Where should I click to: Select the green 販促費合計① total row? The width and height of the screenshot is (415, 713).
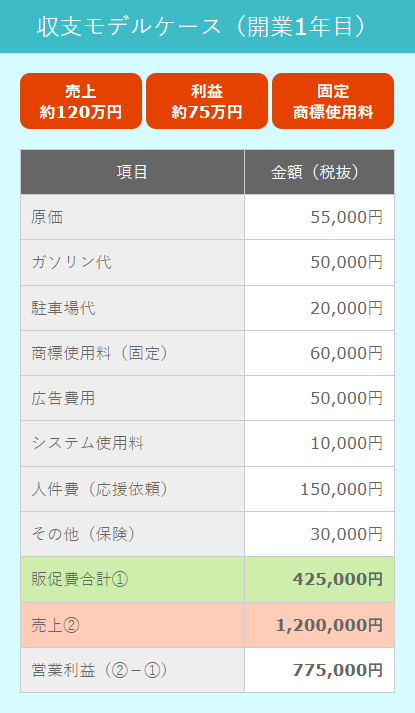pos(207,579)
